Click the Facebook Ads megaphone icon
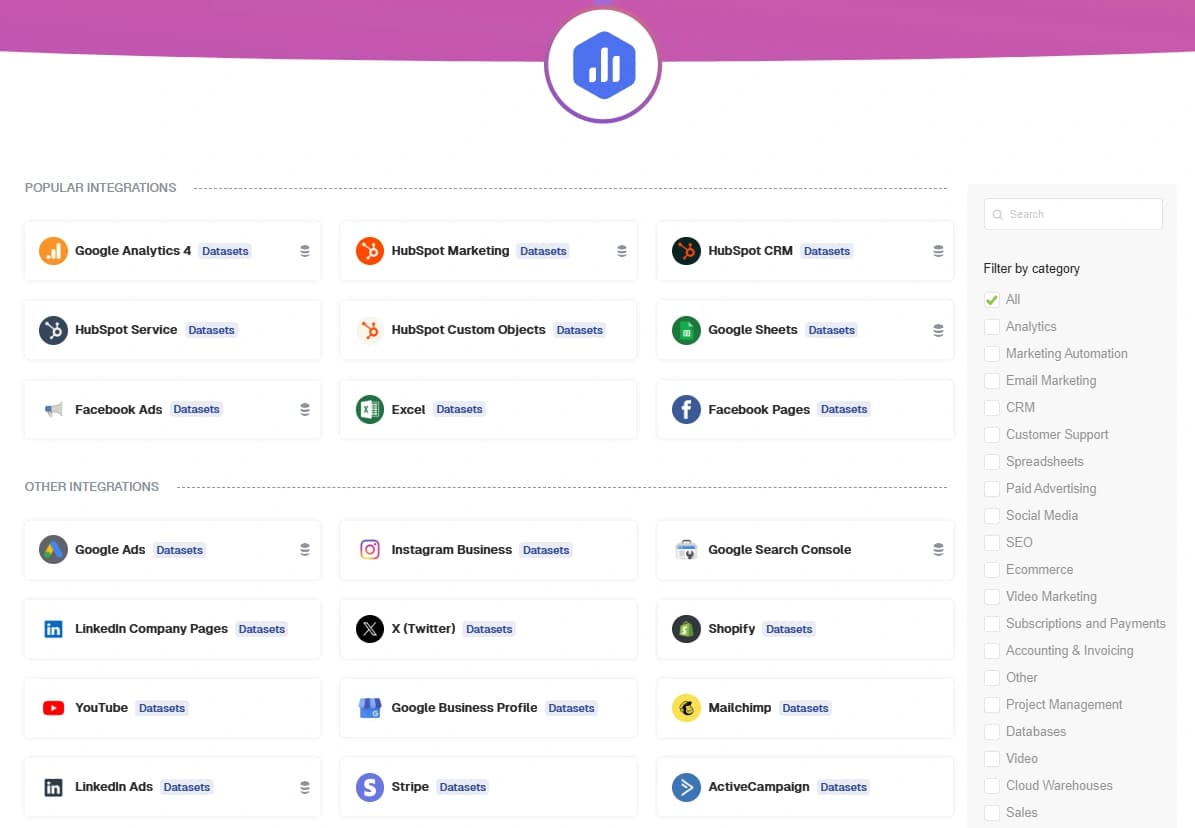The height and width of the screenshot is (828, 1195). (x=53, y=409)
